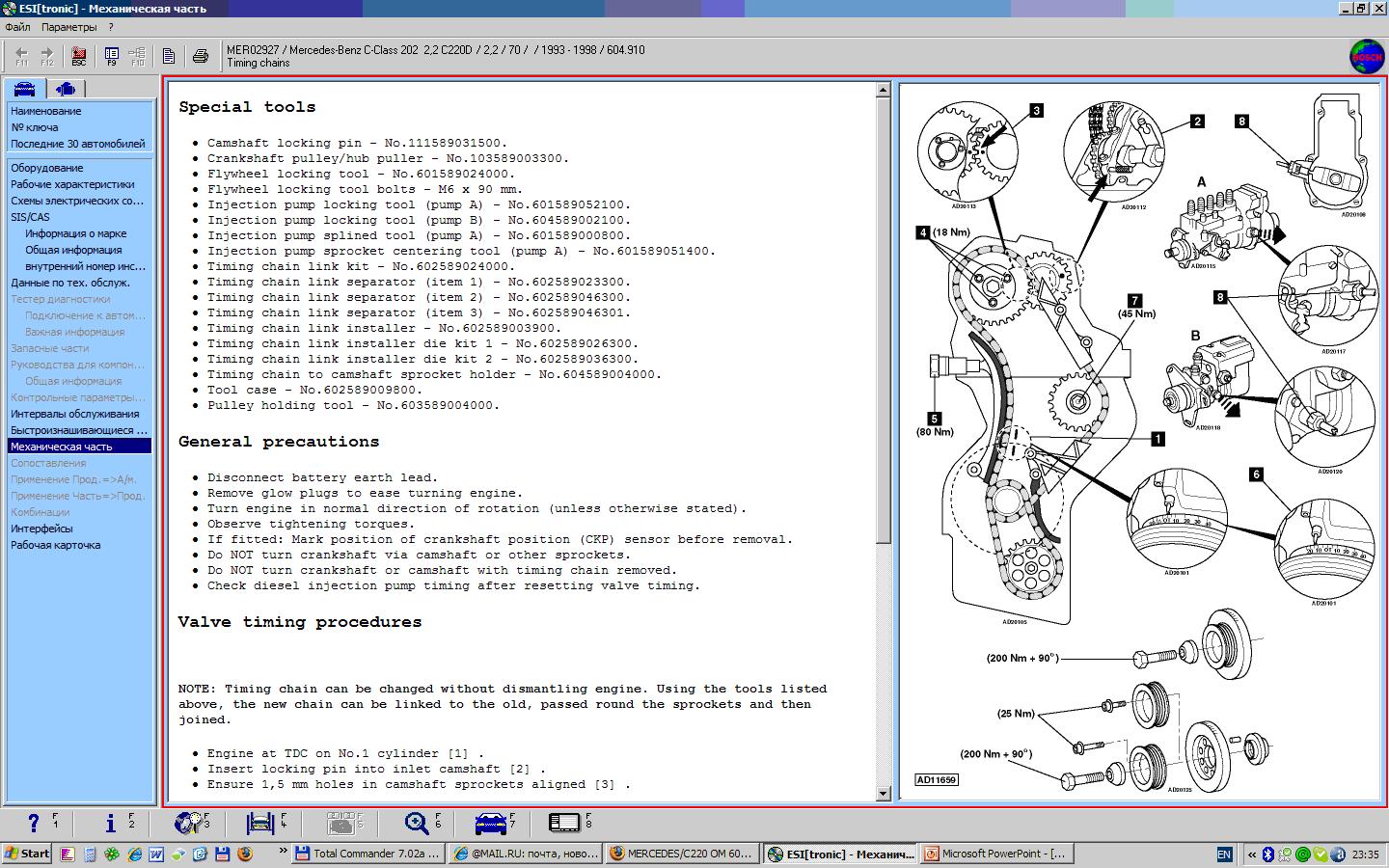
Task: Click text scrollbar up arrow
Action: pos(883,90)
